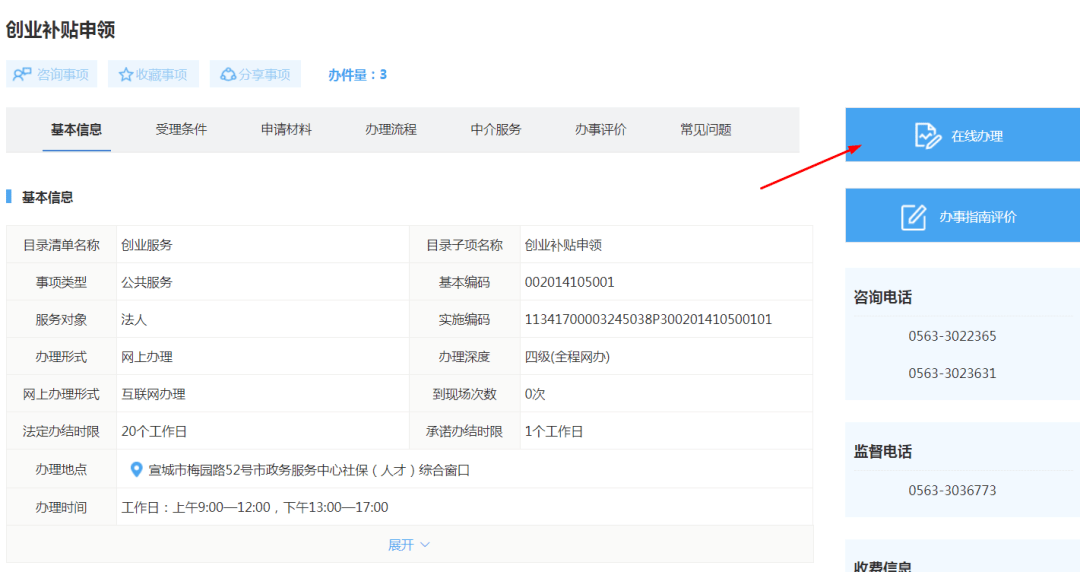The image size is (1080, 572).
Task: Click the 创业补贴申领 page title
Action: pyautogui.click(x=61, y=30)
